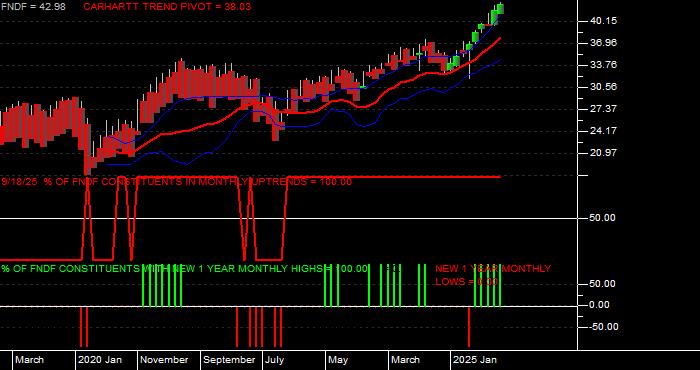Select the May time axis marker
700x370 pixels.
[x=338, y=360]
